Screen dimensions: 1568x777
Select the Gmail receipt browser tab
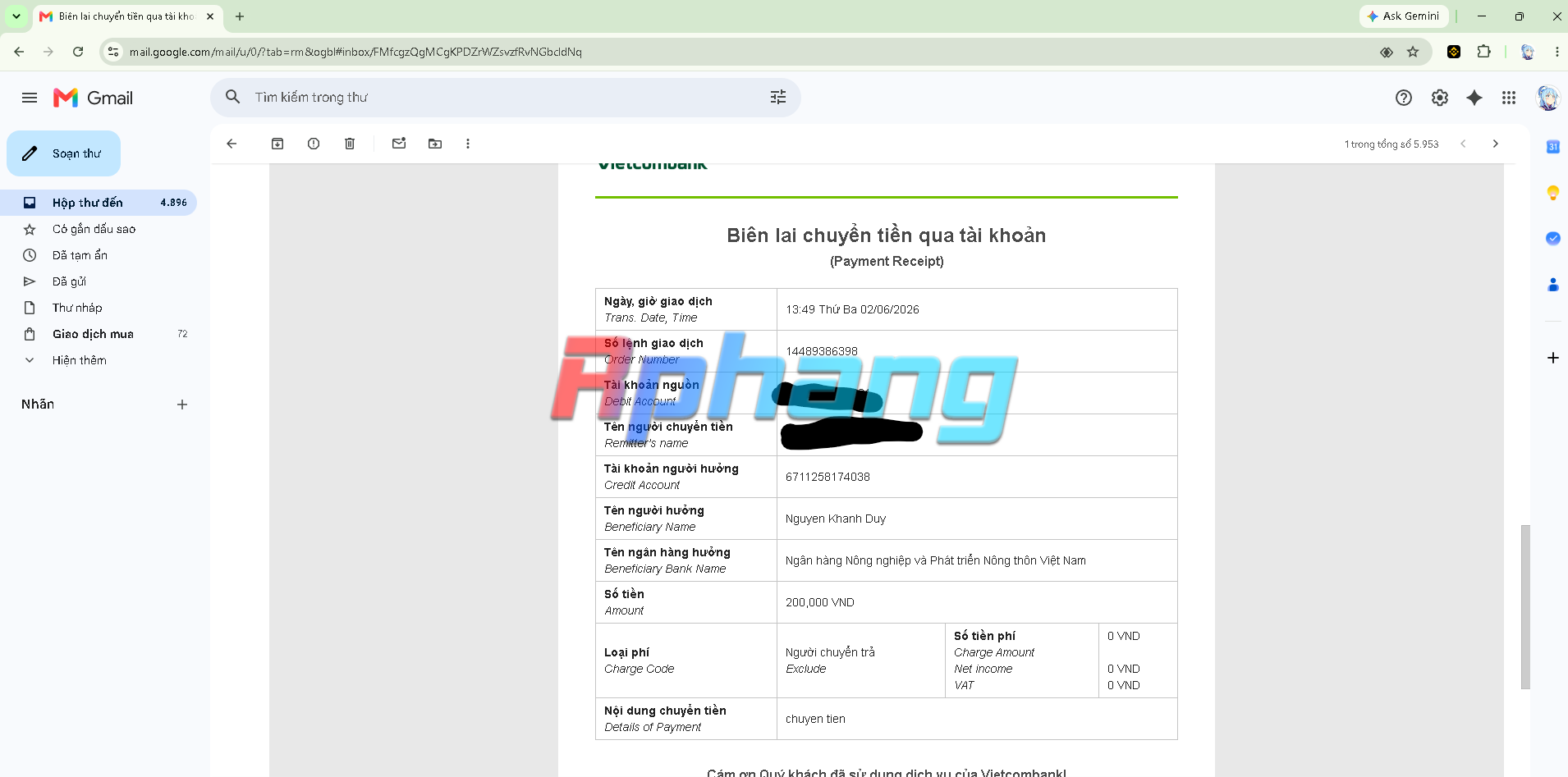tap(126, 16)
